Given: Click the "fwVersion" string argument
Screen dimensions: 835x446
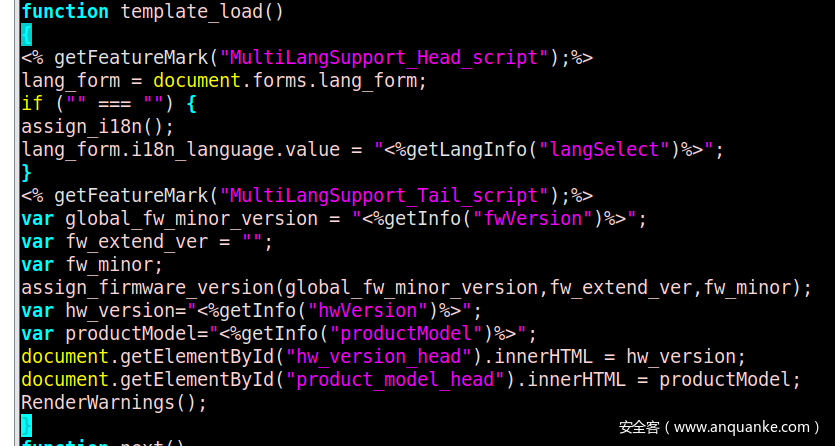Looking at the screenshot, I should point(527,219).
